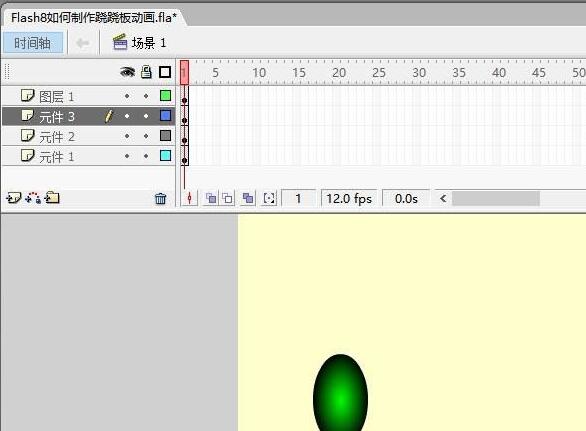Image resolution: width=586 pixels, height=431 pixels.
Task: Click the 场景 1 scene label
Action: click(x=148, y=43)
